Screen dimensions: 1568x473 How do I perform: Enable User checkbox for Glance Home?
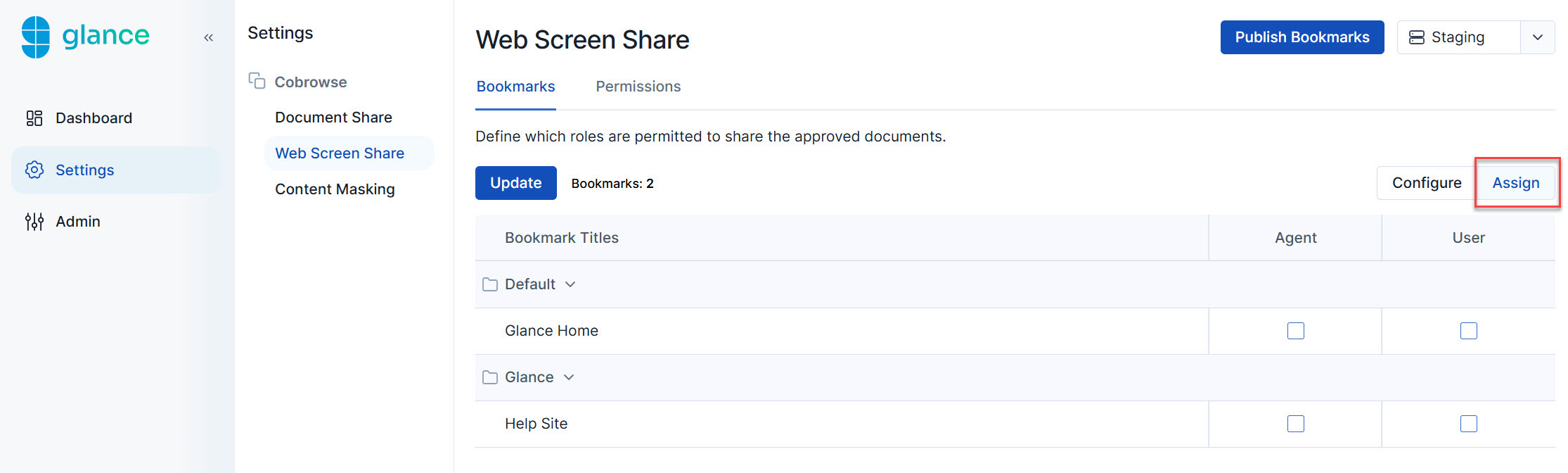(x=1468, y=331)
